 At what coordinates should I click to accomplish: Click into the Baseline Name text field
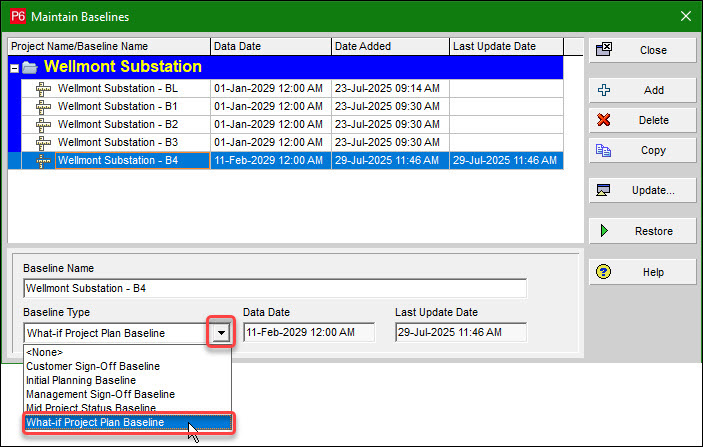point(274,289)
